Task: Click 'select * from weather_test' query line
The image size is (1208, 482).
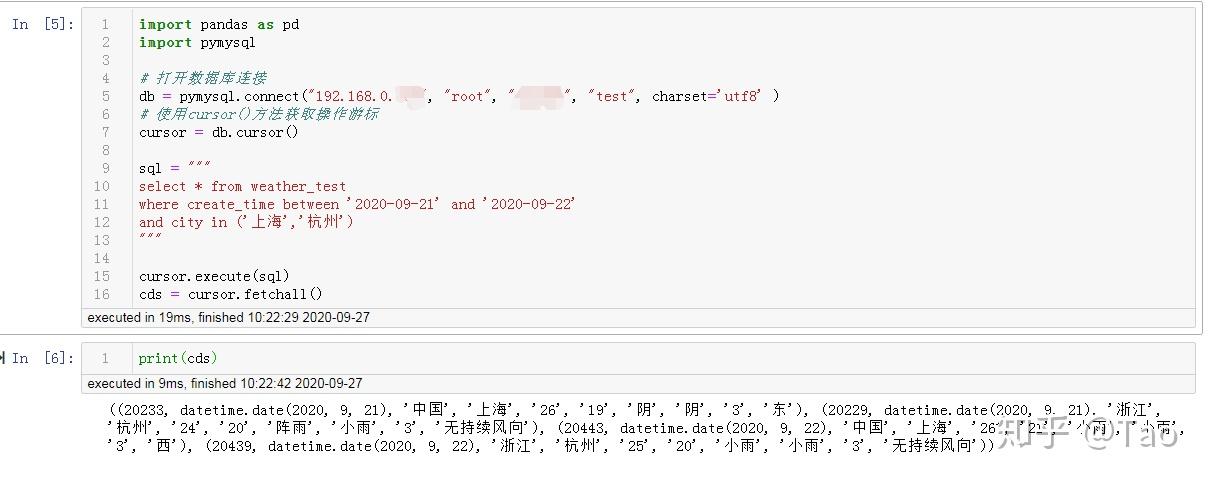Action: (x=243, y=186)
